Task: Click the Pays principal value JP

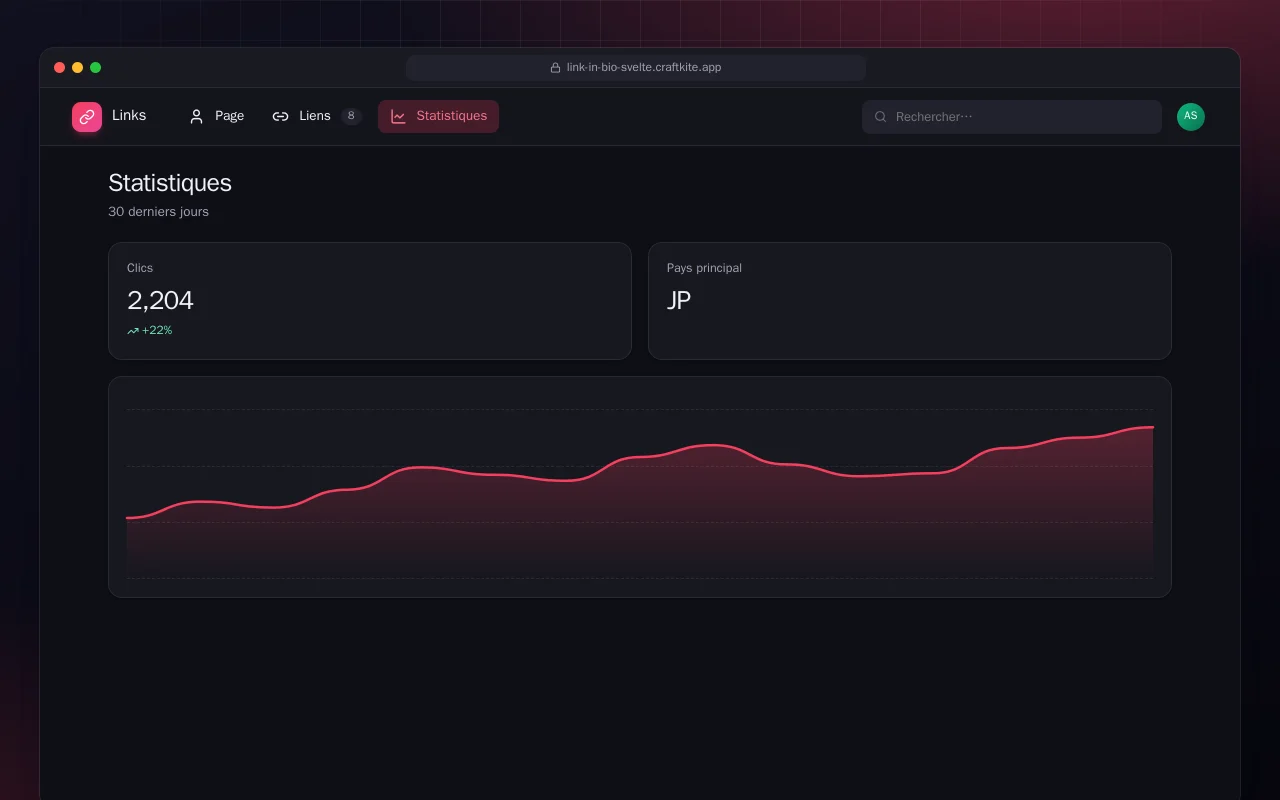Action: pos(679,300)
